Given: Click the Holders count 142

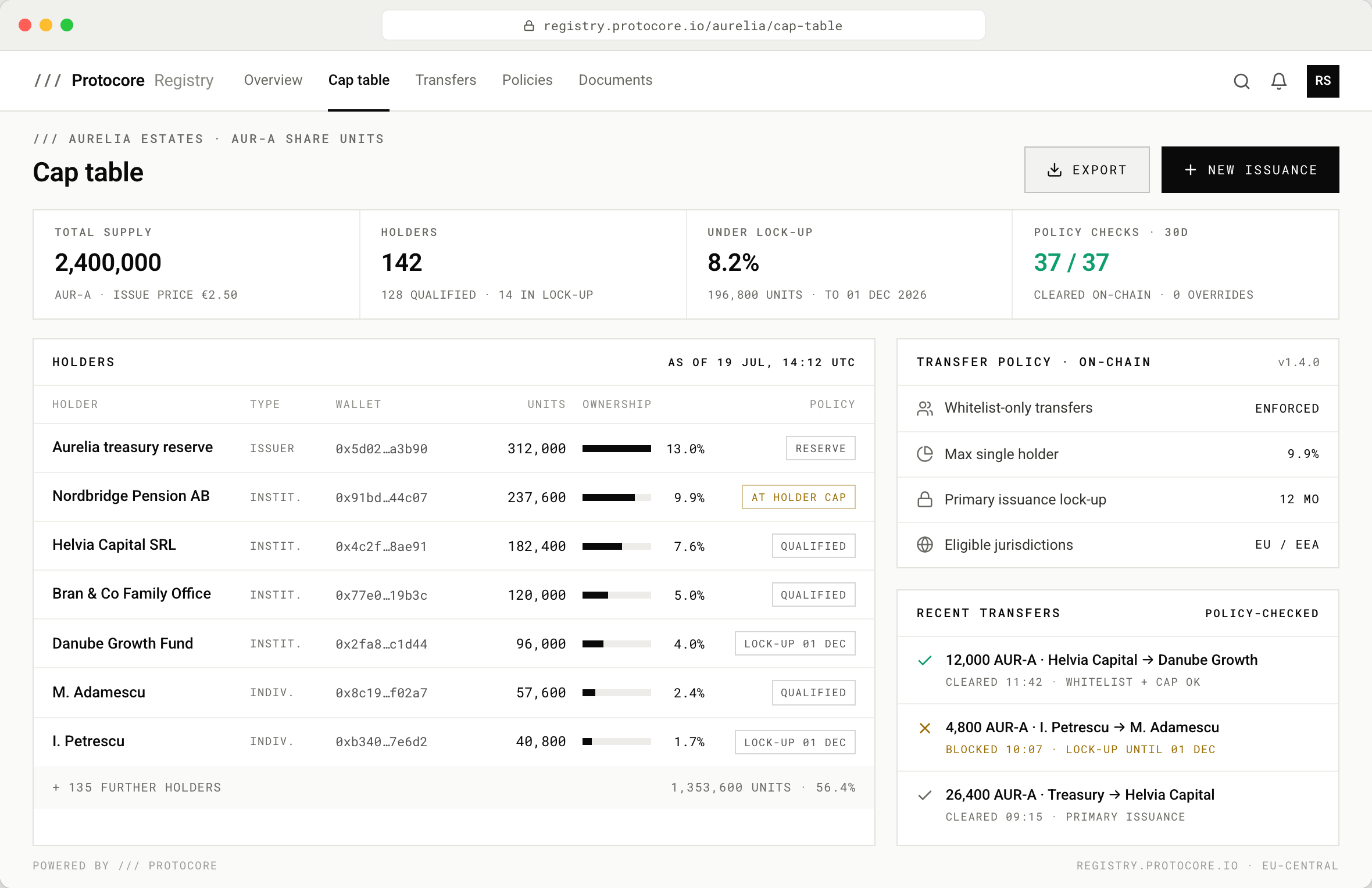Looking at the screenshot, I should (402, 263).
